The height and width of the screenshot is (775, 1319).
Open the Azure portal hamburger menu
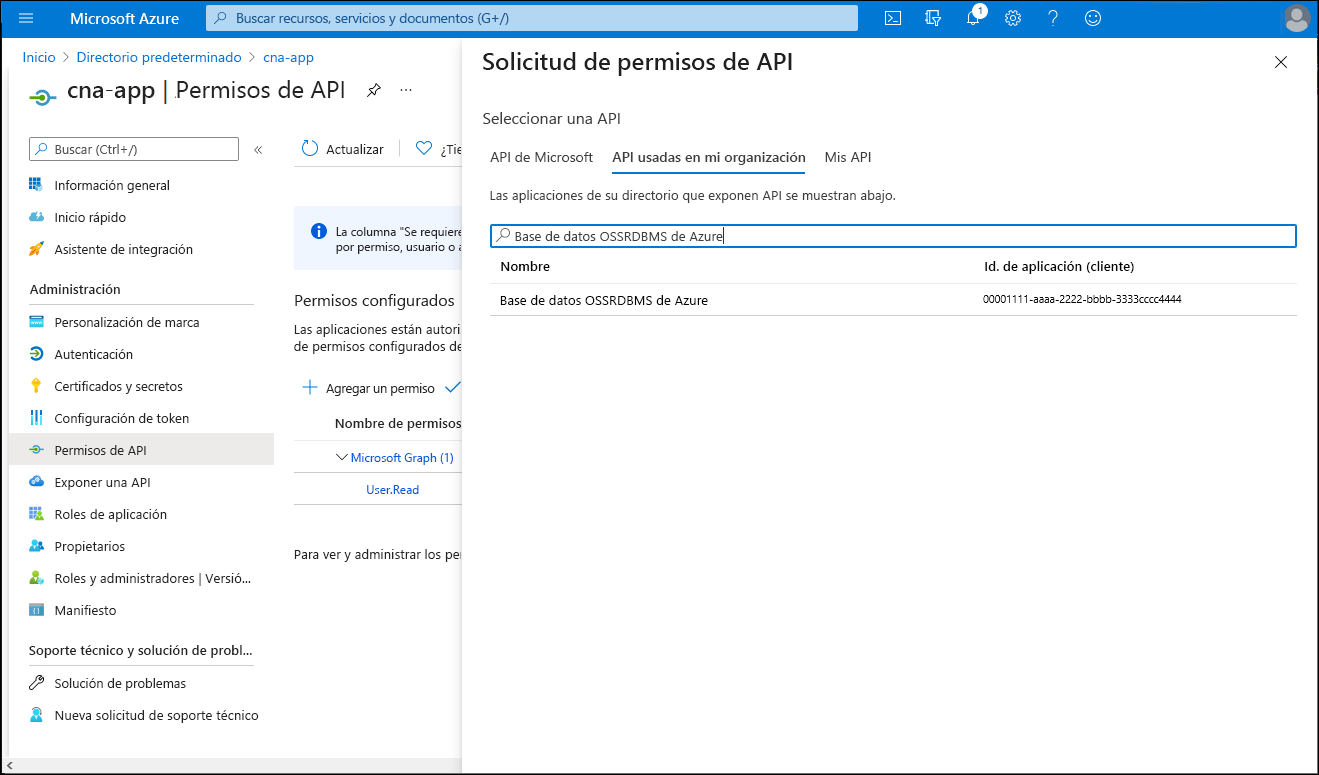click(26, 18)
